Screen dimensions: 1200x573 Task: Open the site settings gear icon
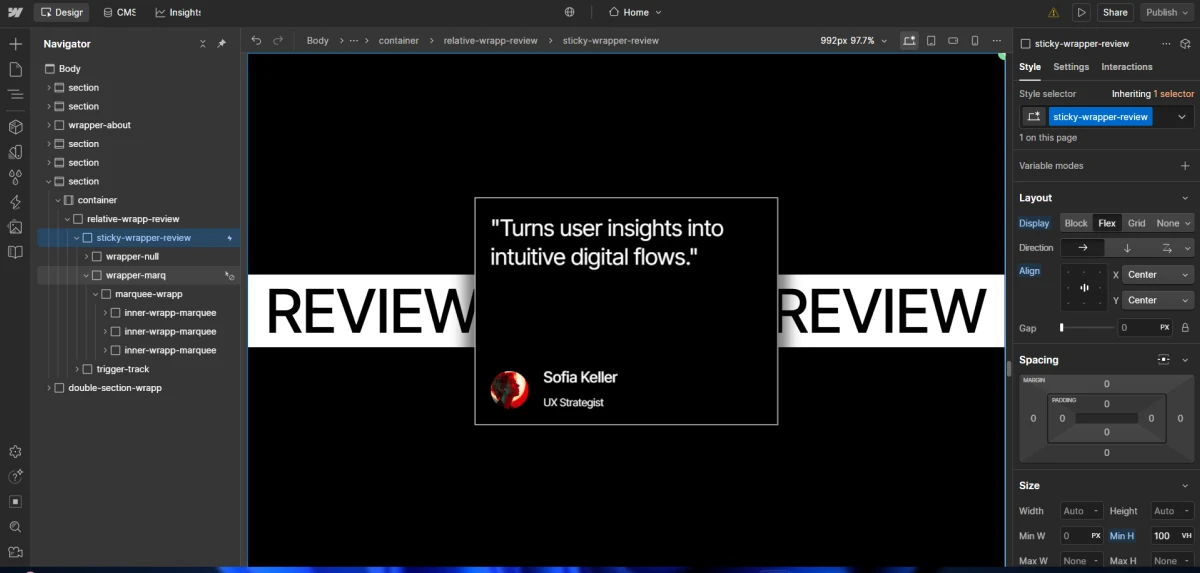coord(15,452)
